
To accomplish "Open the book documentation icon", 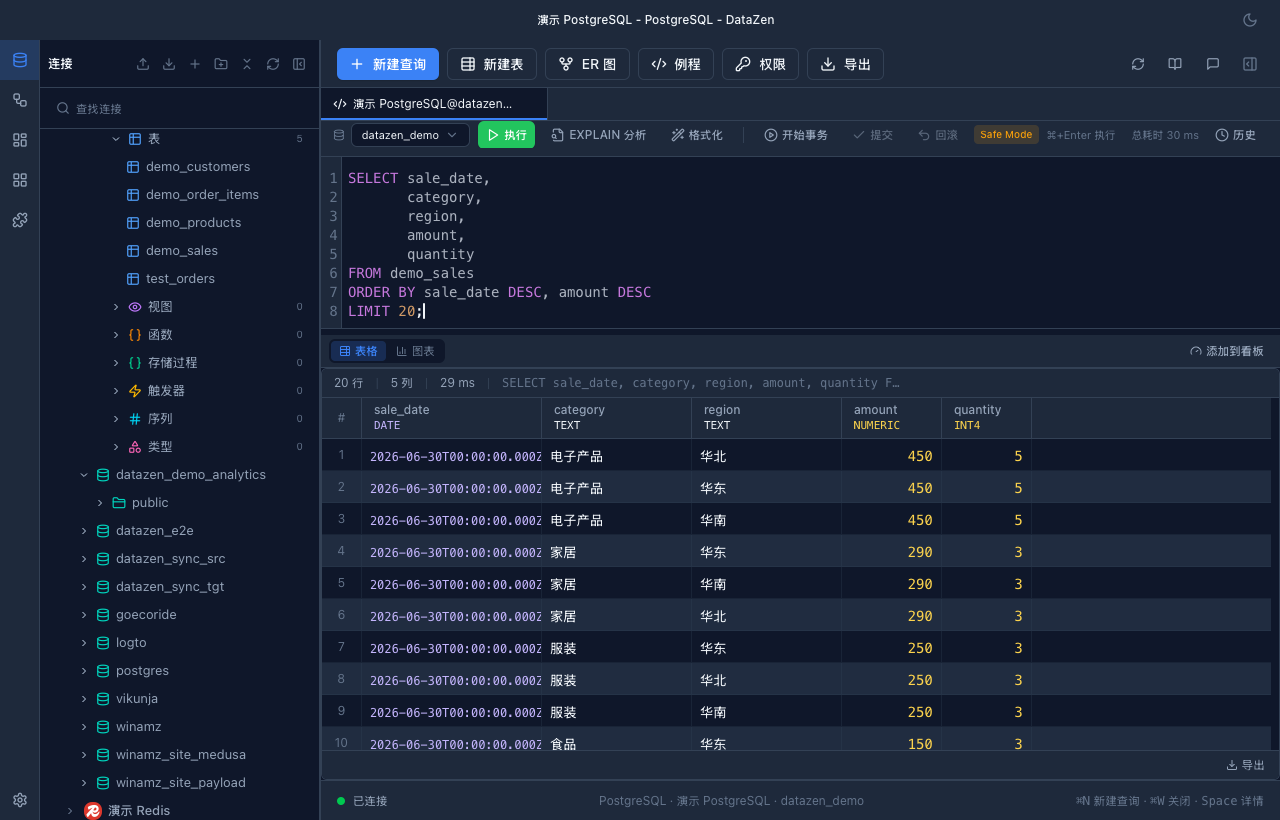I will coord(1175,64).
